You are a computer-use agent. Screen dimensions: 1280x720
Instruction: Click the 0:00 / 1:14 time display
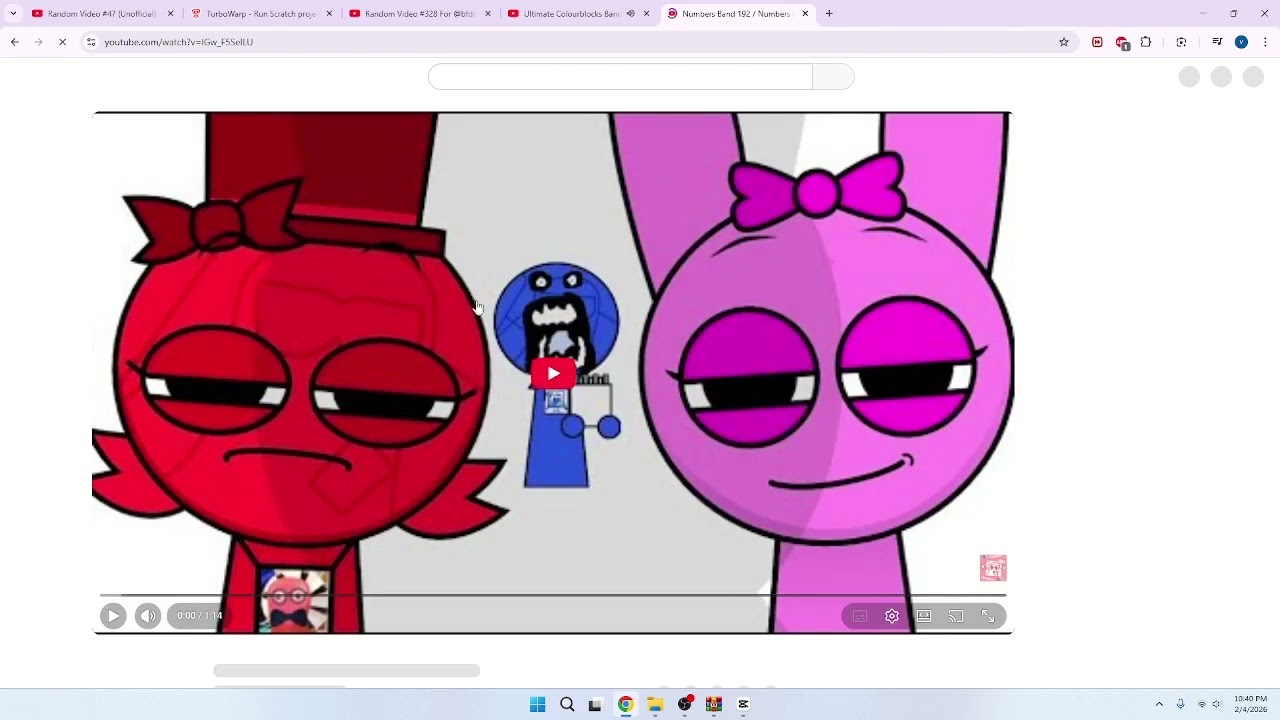[200, 616]
